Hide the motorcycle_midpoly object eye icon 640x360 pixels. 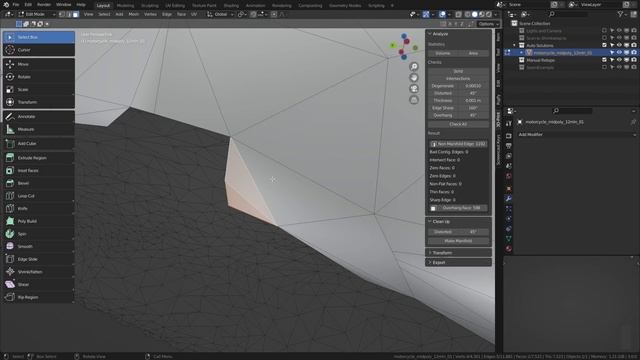(619, 53)
